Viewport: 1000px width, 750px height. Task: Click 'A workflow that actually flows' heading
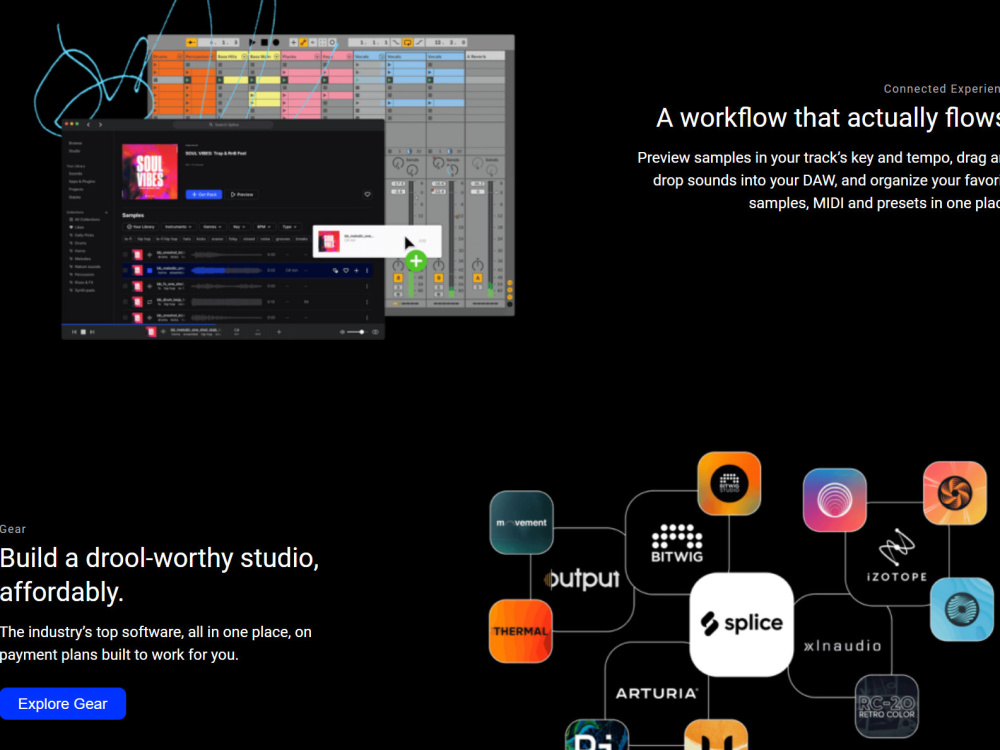[828, 118]
